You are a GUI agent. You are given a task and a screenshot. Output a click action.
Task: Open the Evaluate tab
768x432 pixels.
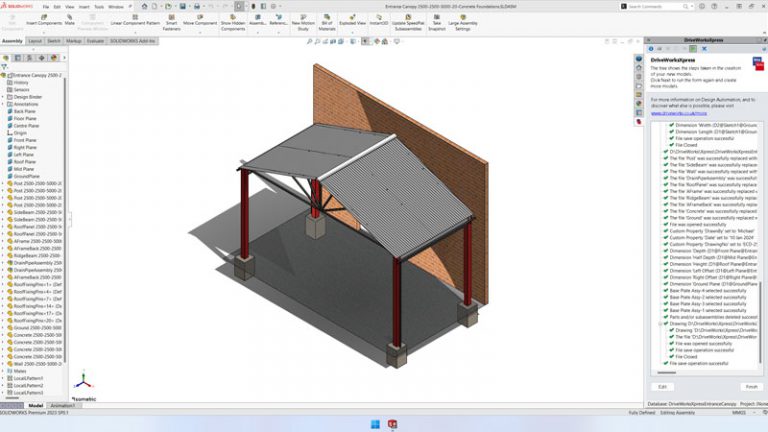[98, 41]
